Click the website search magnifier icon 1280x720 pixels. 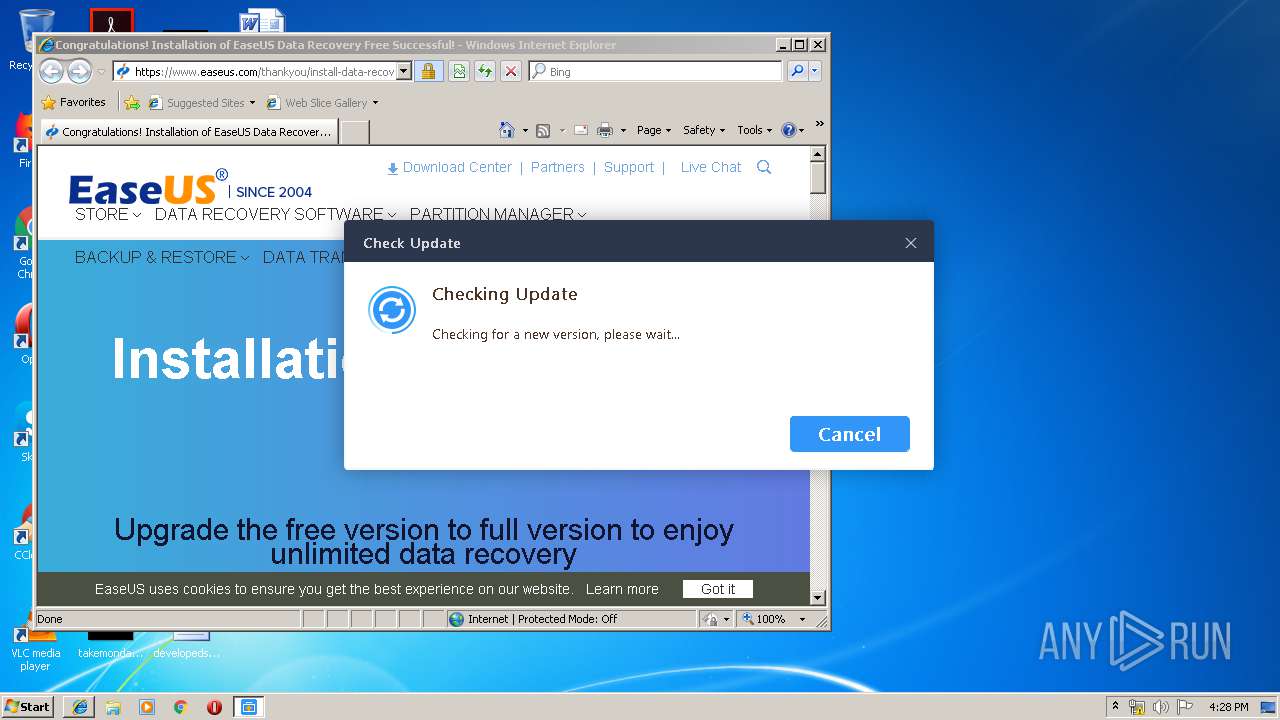(x=764, y=167)
